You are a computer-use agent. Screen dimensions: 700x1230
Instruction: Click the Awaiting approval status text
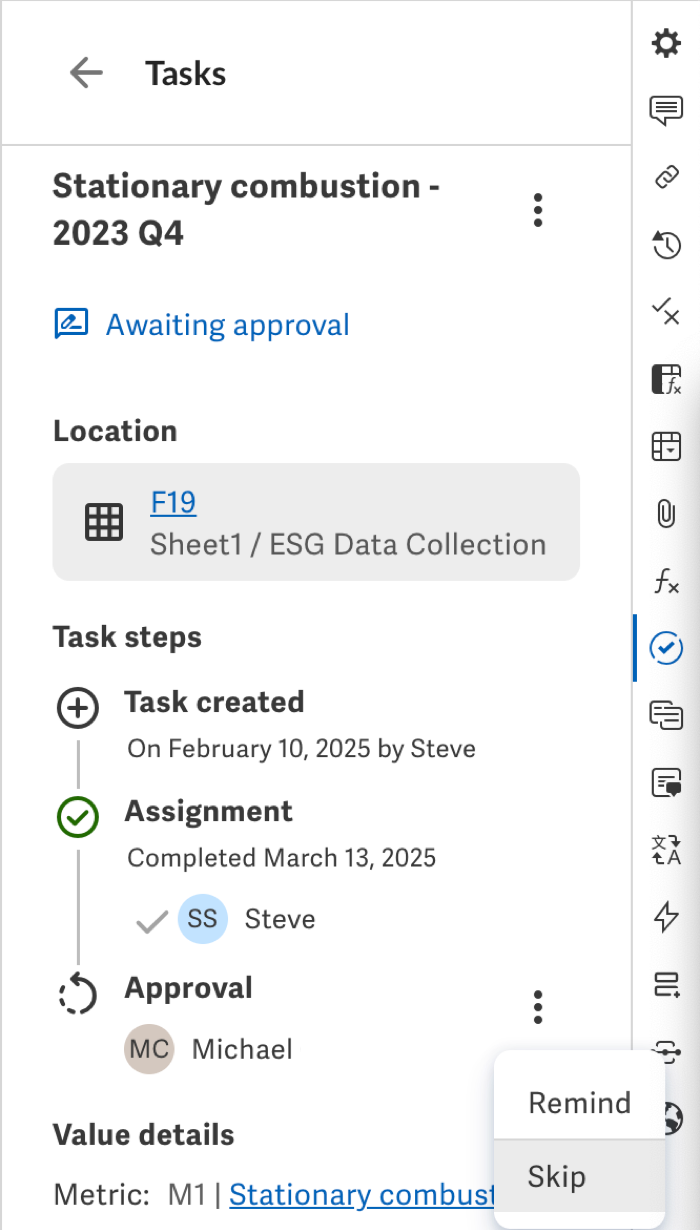228,325
